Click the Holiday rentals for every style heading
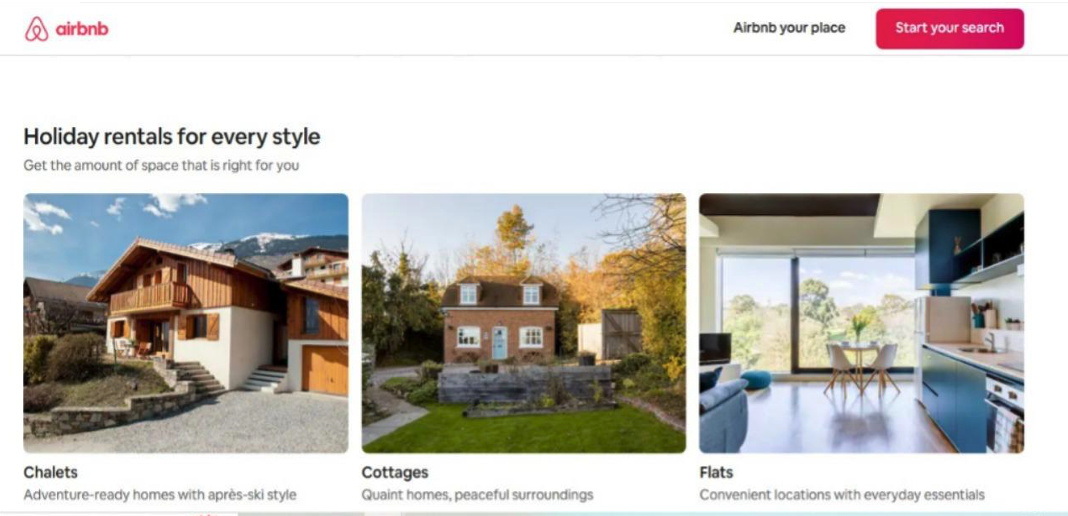 tap(172, 136)
